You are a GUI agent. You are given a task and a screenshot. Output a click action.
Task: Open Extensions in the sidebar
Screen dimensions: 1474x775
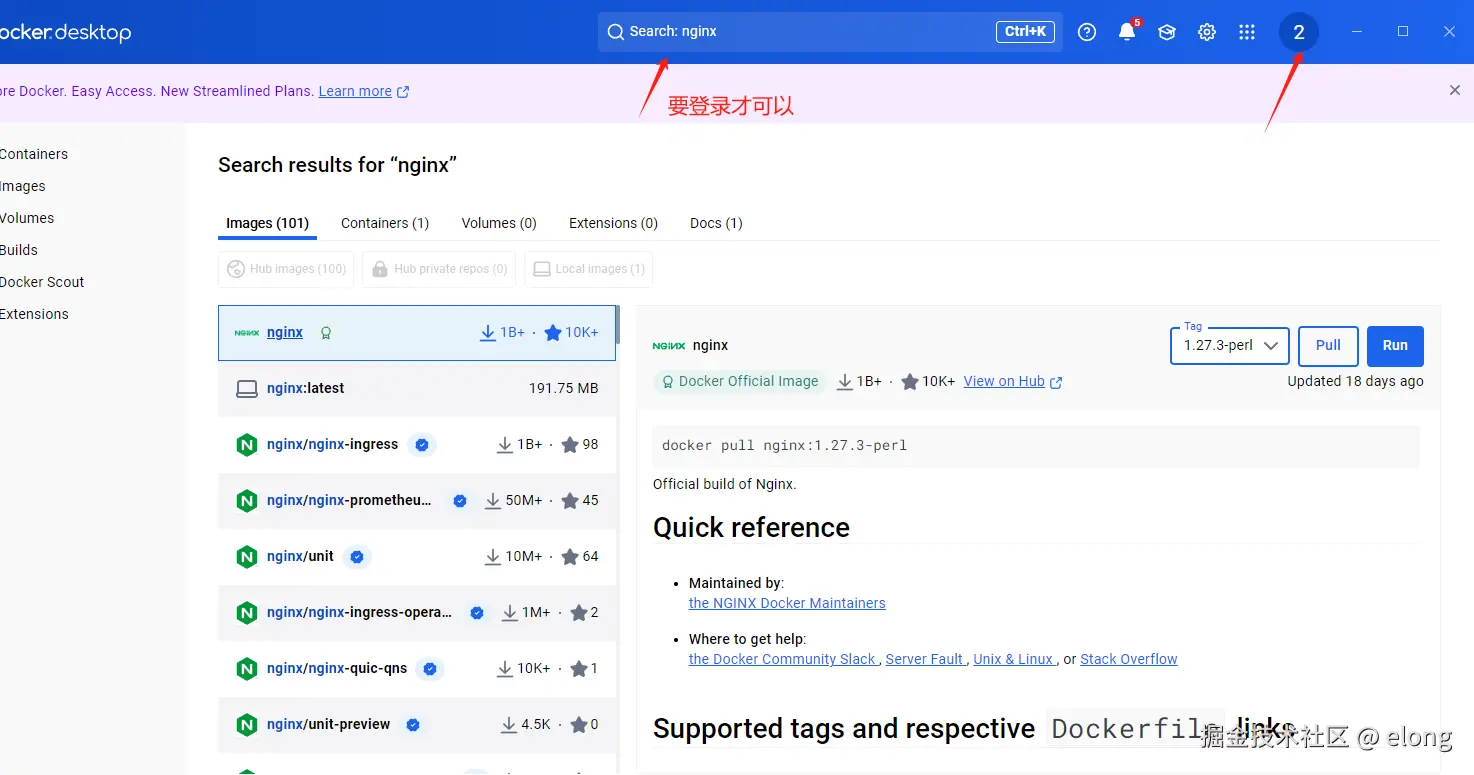point(34,314)
